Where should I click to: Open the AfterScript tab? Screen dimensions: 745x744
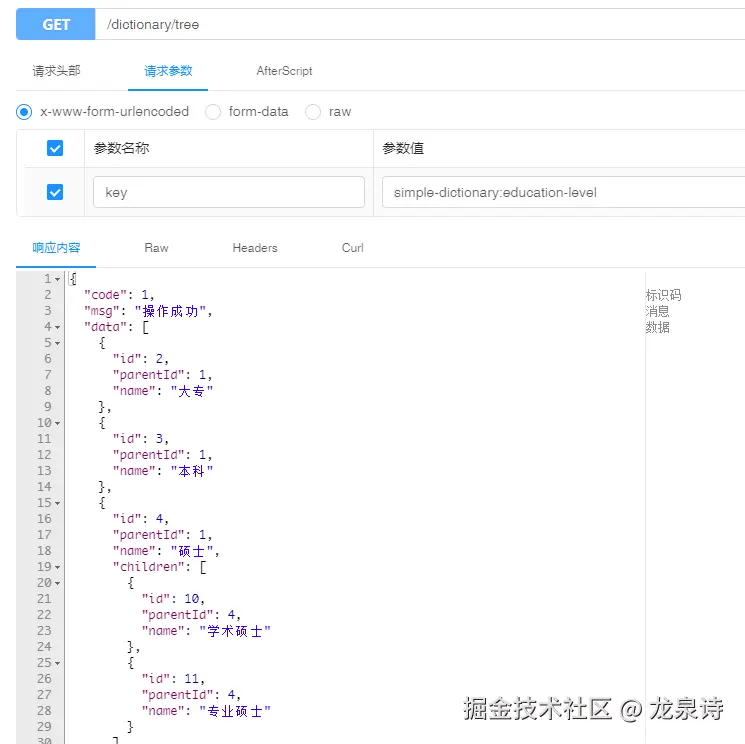tap(284, 71)
